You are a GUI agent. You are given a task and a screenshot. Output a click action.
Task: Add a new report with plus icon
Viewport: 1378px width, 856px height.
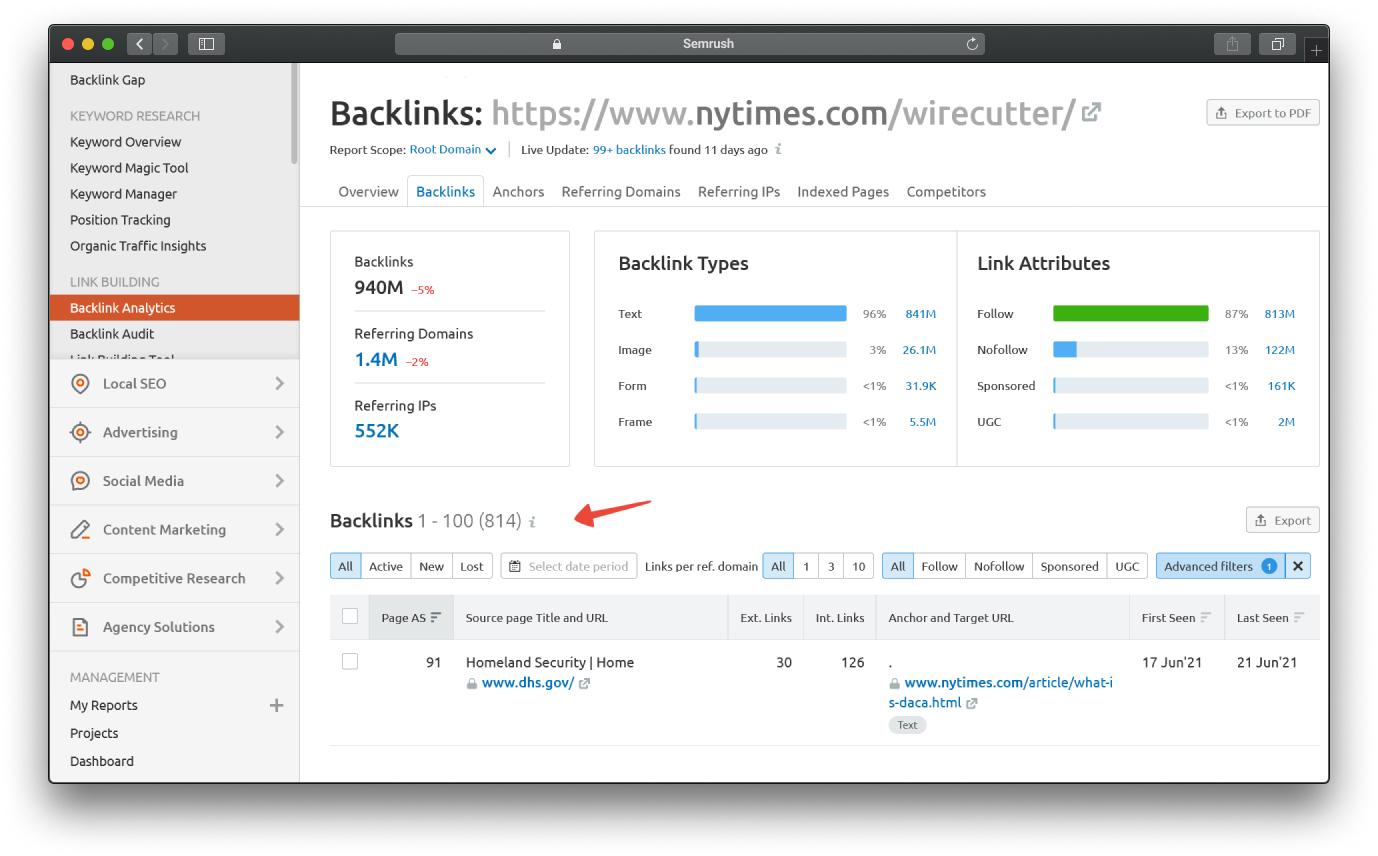coord(277,705)
